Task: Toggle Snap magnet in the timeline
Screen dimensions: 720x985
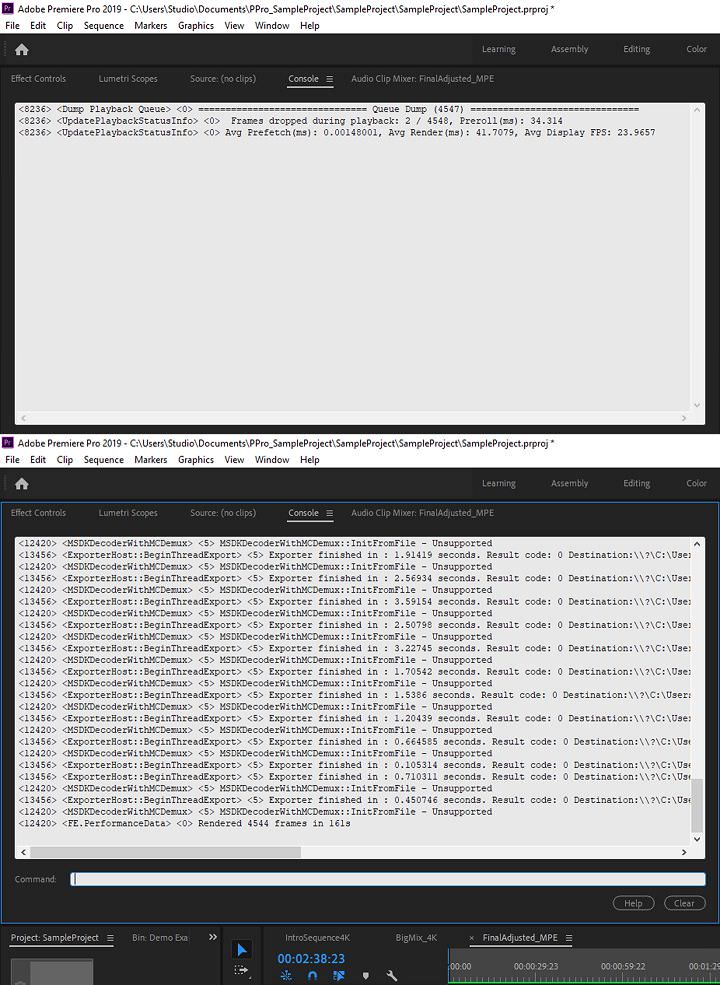Action: click(312, 976)
